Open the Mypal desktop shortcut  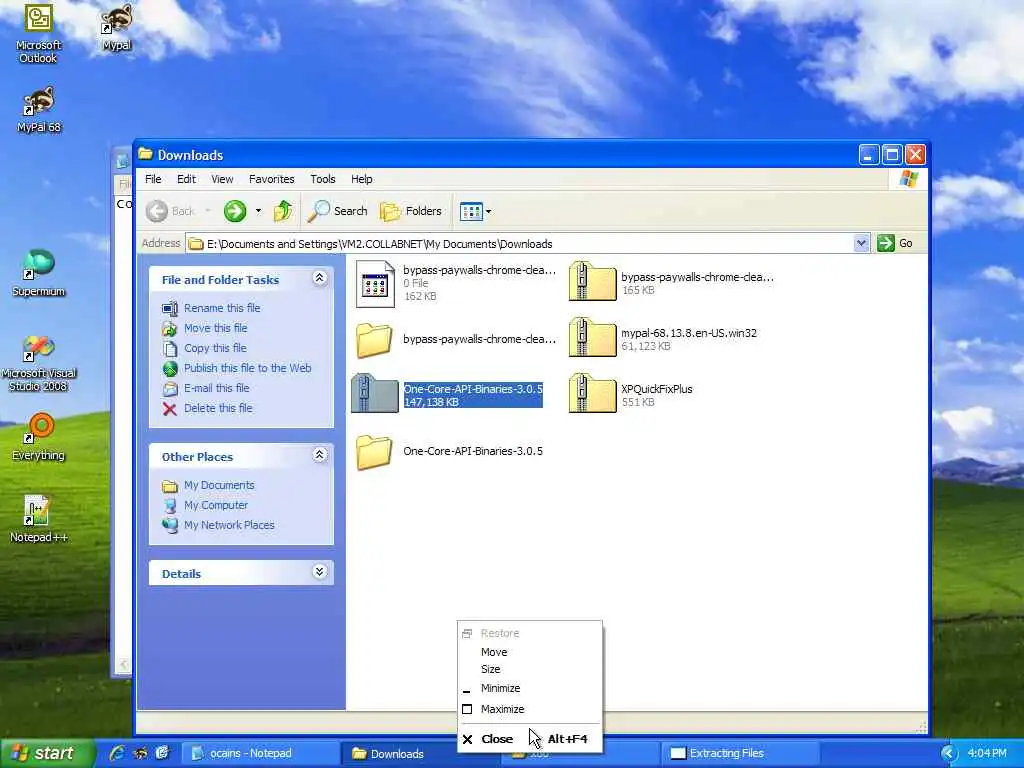(117, 29)
